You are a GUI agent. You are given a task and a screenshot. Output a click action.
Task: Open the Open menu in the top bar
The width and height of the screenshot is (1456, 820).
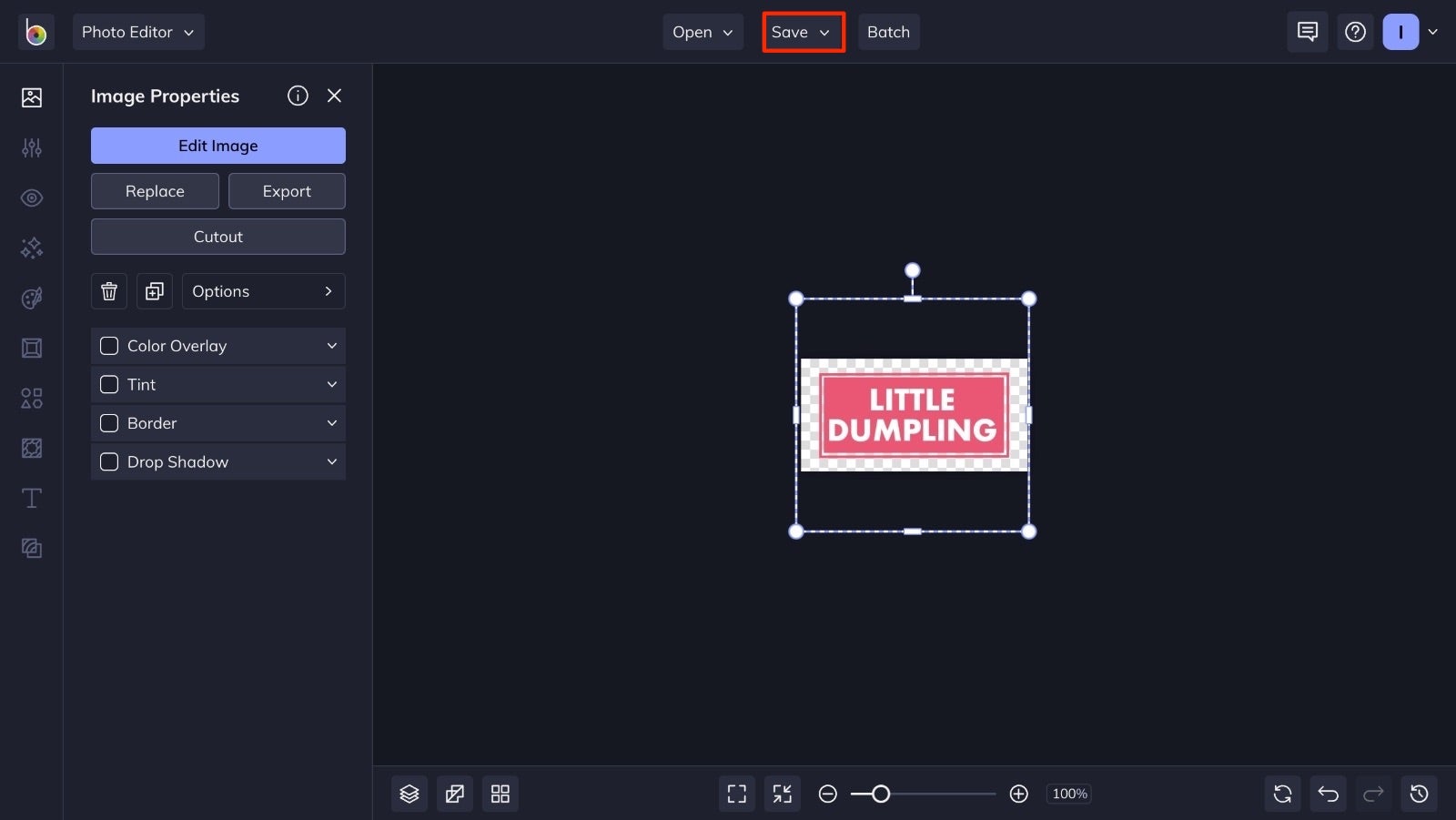(702, 32)
